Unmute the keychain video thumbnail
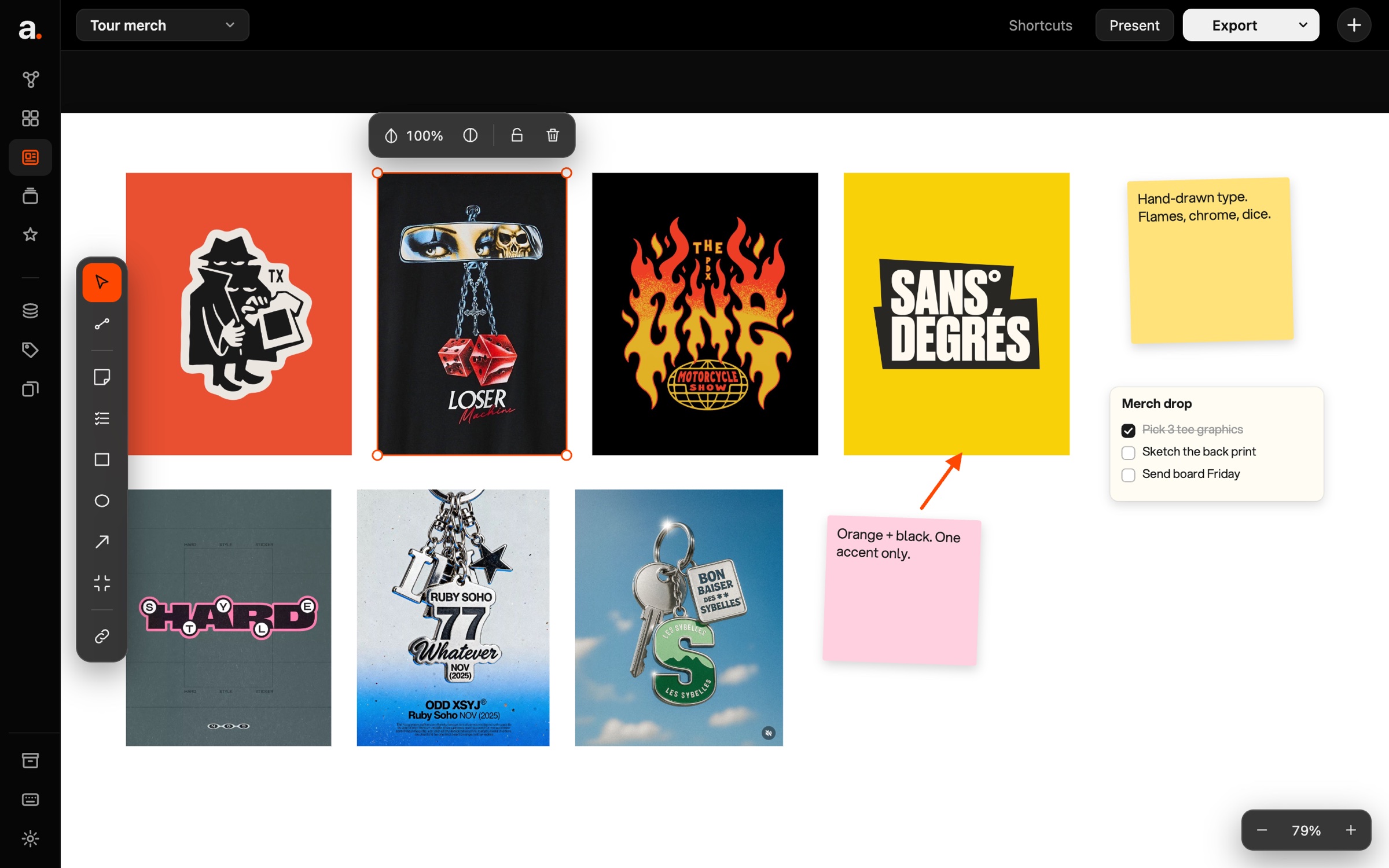The image size is (1389, 868). (x=768, y=733)
